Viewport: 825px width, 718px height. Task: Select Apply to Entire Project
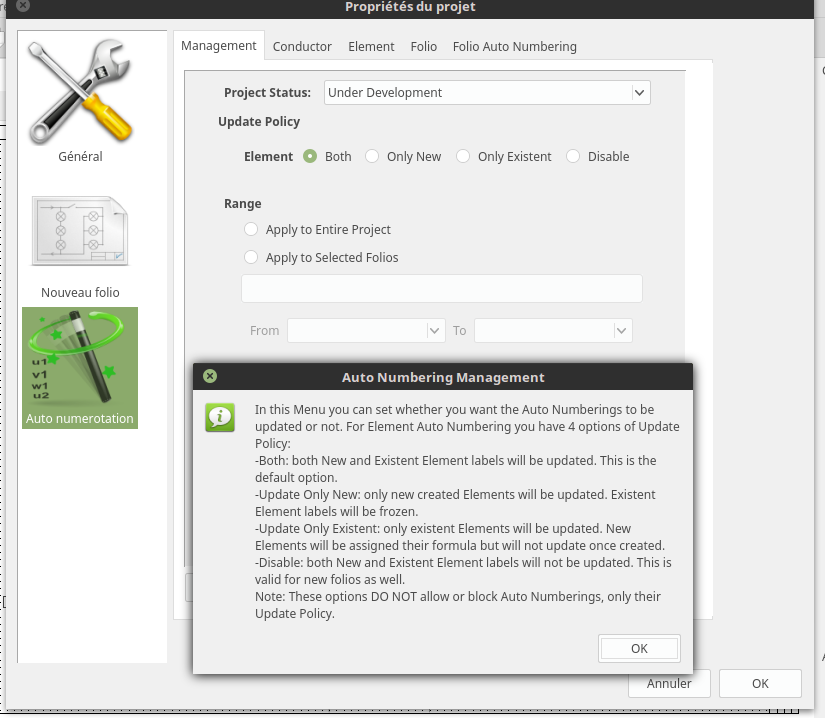(x=251, y=229)
